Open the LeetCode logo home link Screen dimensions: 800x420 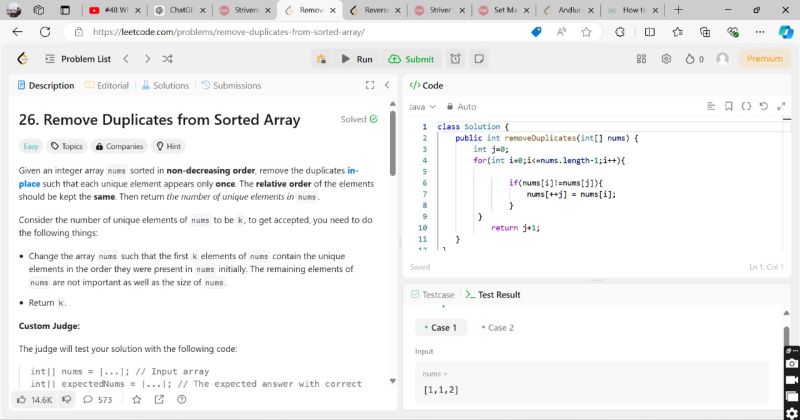pyautogui.click(x=22, y=59)
